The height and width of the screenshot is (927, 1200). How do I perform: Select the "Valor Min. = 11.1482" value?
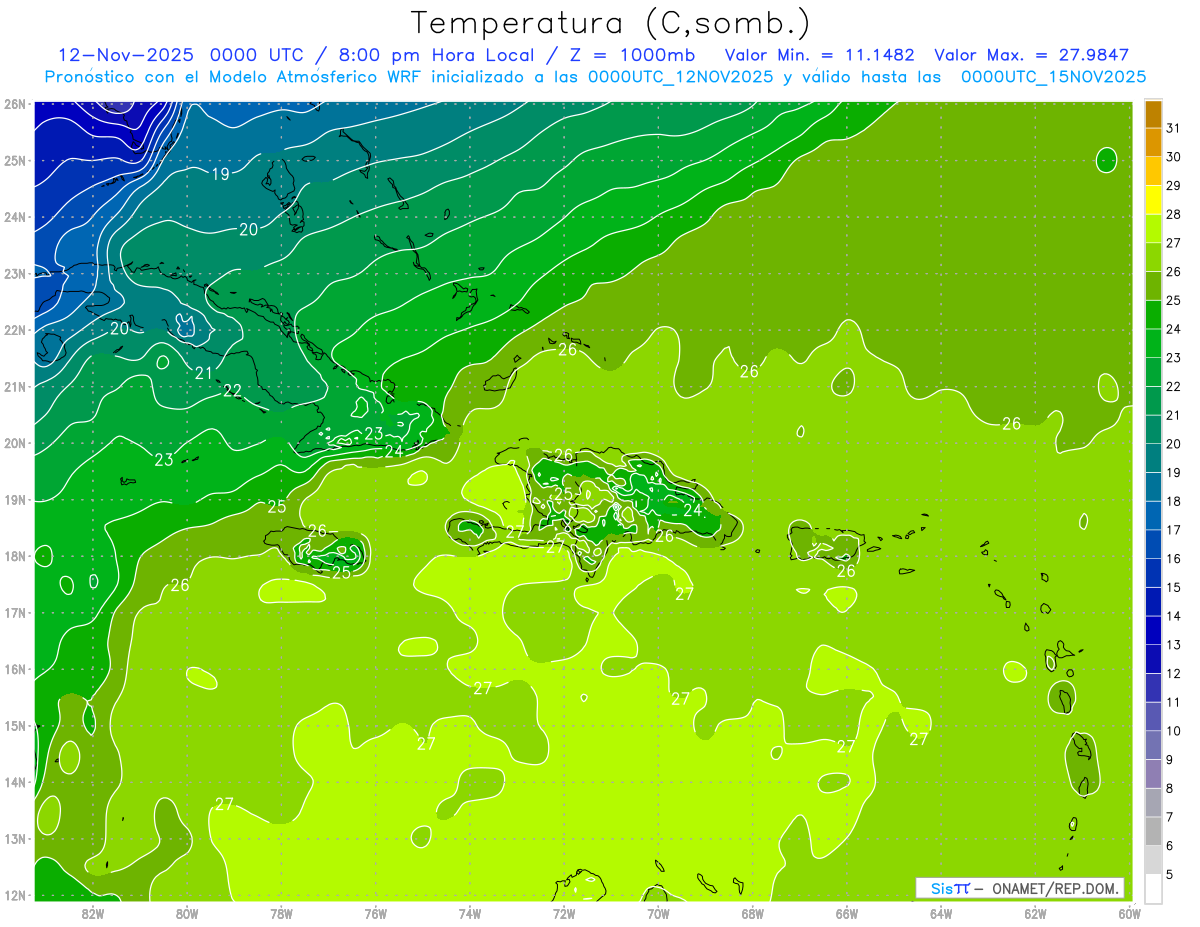(820, 55)
